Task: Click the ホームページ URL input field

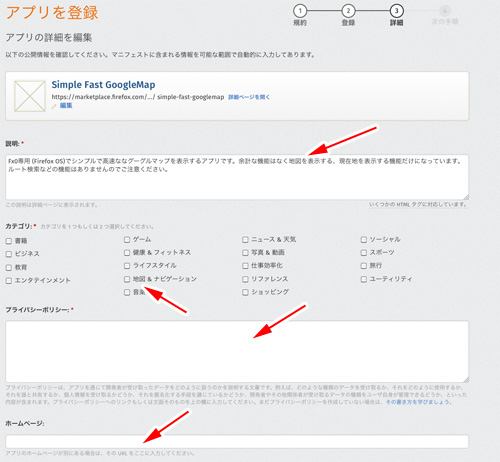Action: [237, 441]
